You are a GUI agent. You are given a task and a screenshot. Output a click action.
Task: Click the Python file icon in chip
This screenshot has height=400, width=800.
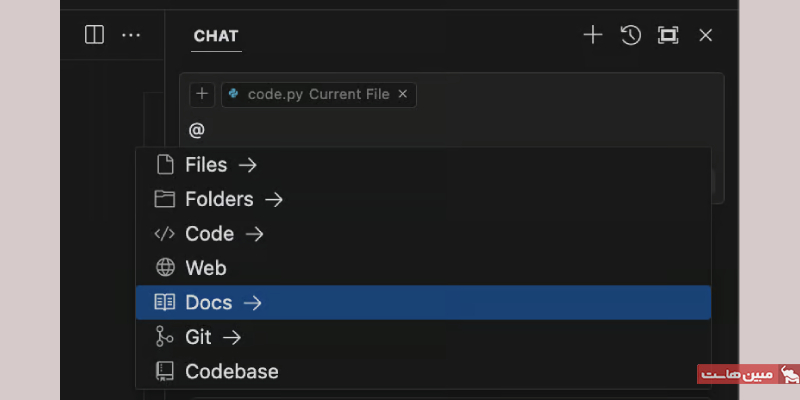click(234, 94)
